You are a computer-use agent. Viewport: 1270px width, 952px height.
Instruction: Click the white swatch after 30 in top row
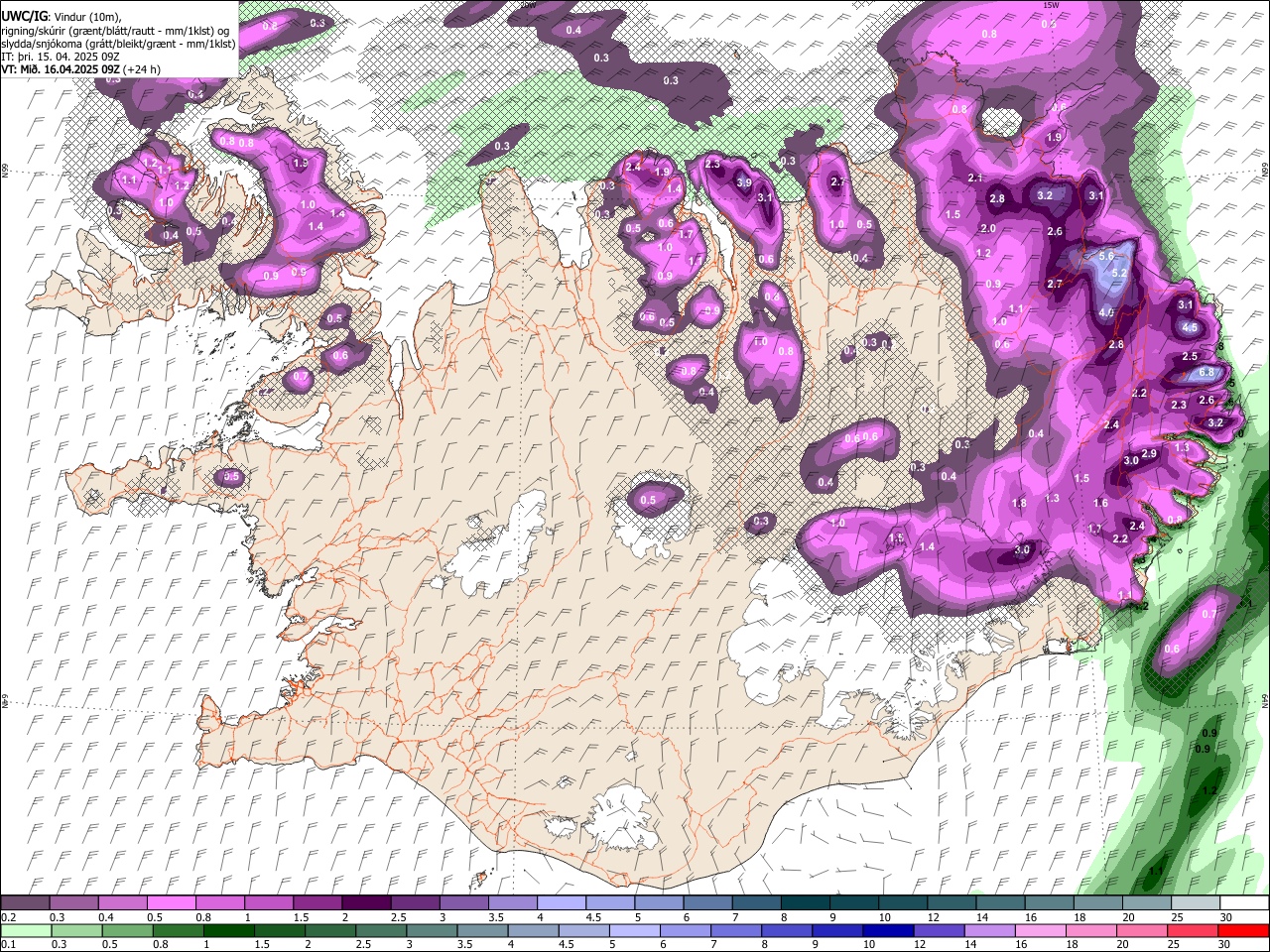click(x=1245, y=903)
